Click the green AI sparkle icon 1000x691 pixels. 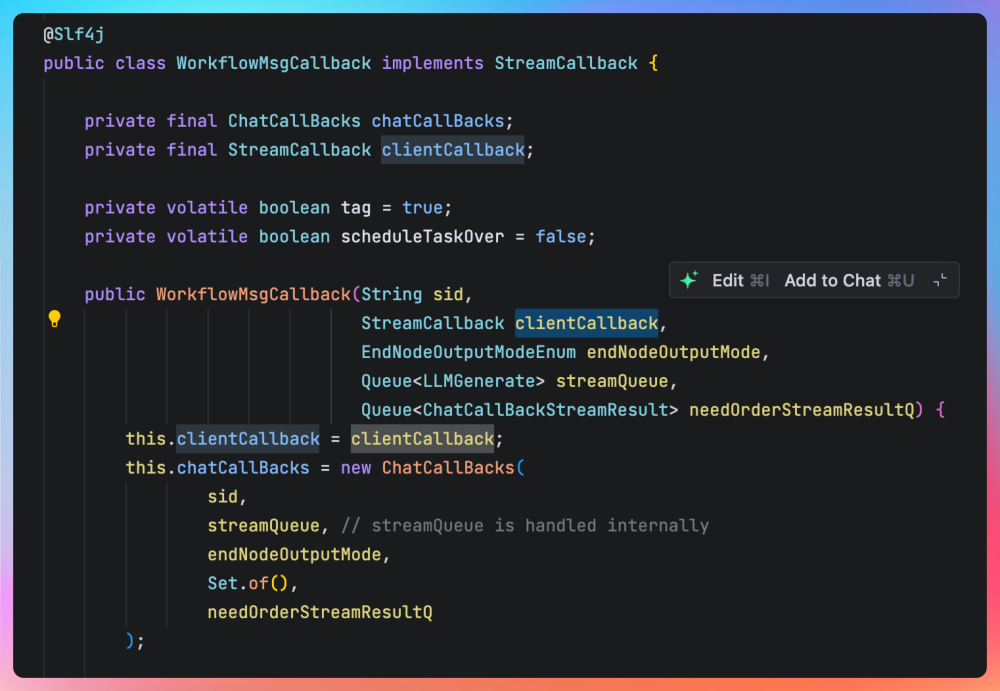689,281
